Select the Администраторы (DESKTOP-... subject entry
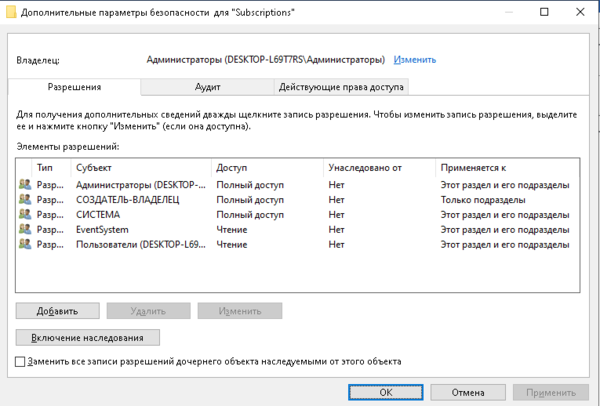 tap(141, 185)
